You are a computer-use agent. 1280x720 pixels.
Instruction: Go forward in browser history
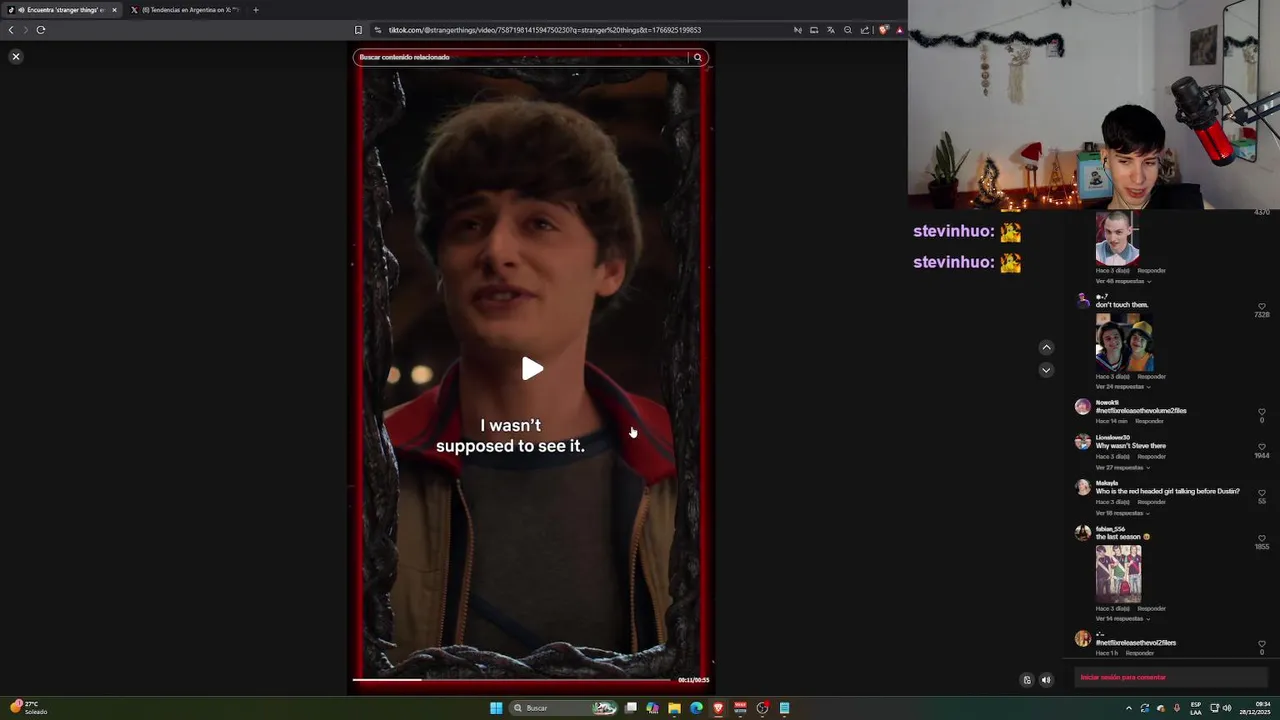tap(26, 30)
